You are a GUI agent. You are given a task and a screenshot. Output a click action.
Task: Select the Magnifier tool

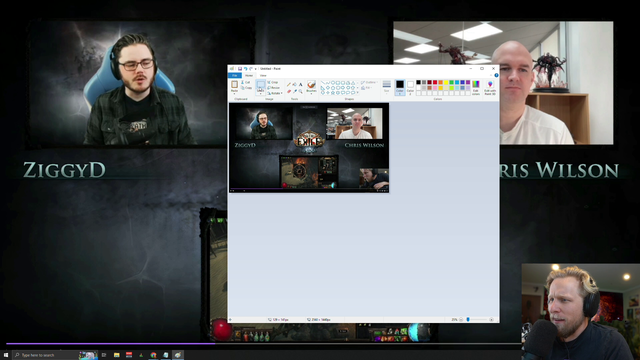[301, 91]
